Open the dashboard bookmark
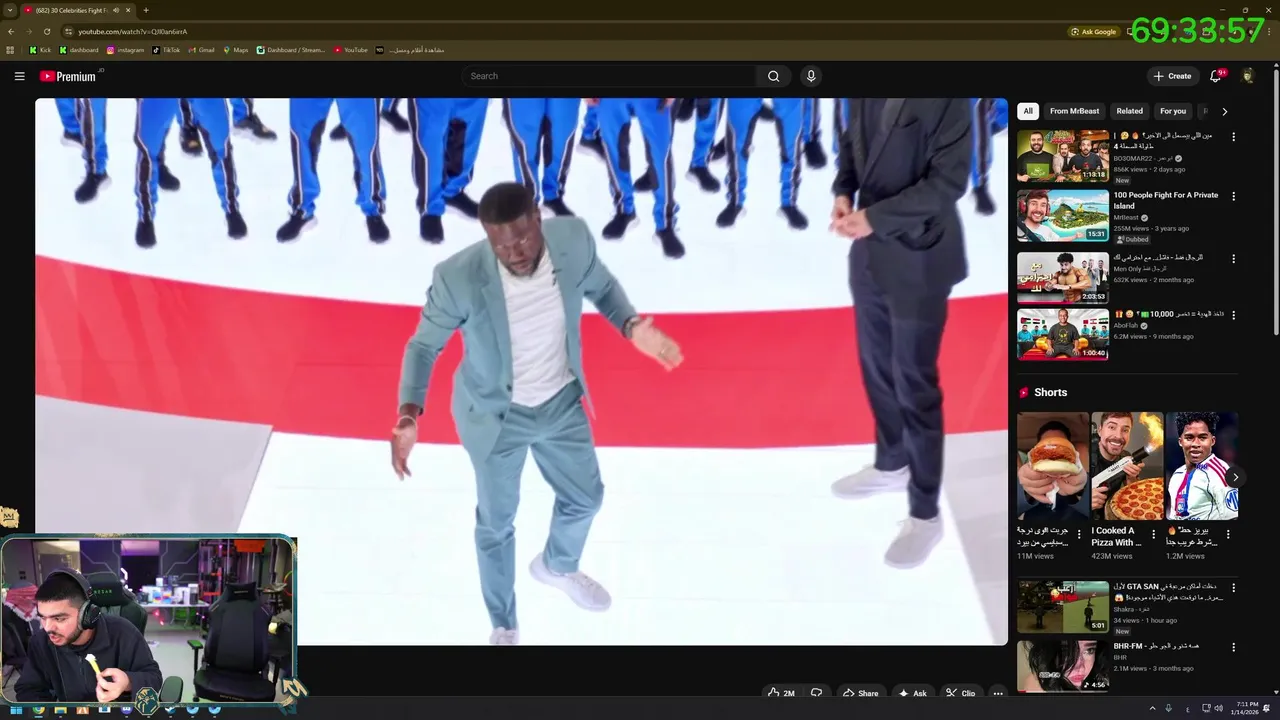The height and width of the screenshot is (720, 1280). pos(79,50)
